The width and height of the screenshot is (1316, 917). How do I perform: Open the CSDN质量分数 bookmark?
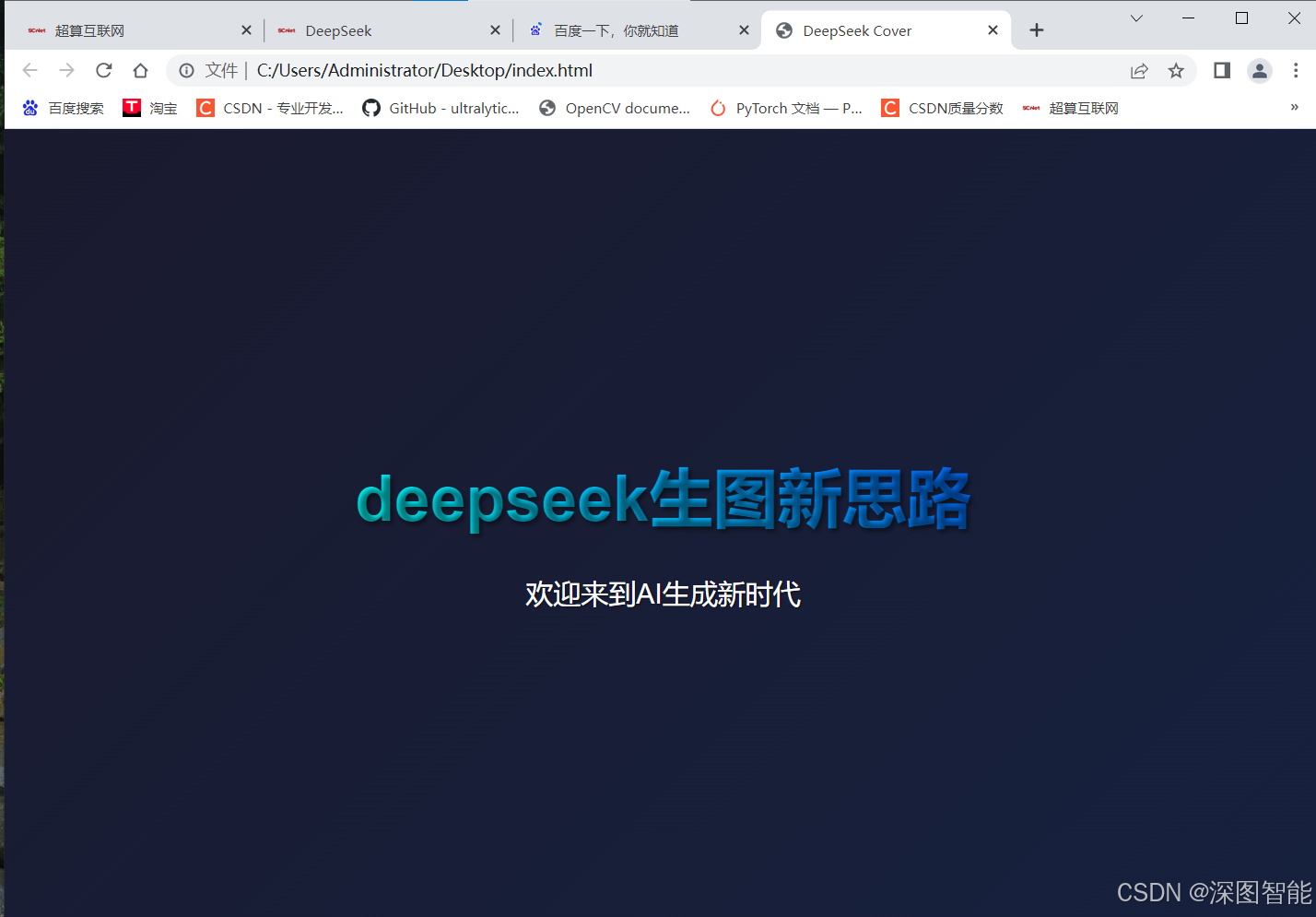[942, 108]
